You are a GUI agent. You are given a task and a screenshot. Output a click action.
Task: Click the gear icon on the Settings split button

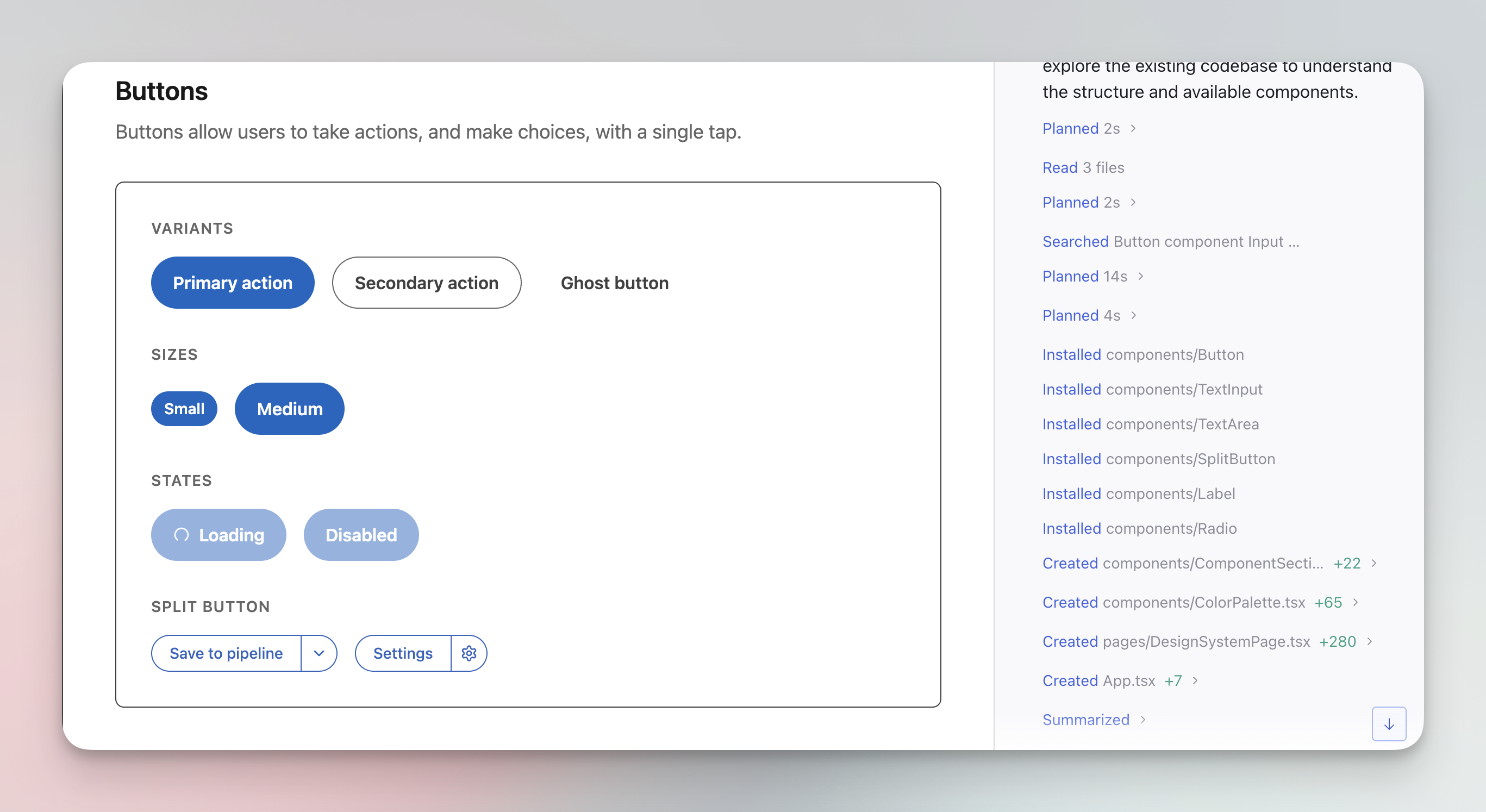coord(469,653)
